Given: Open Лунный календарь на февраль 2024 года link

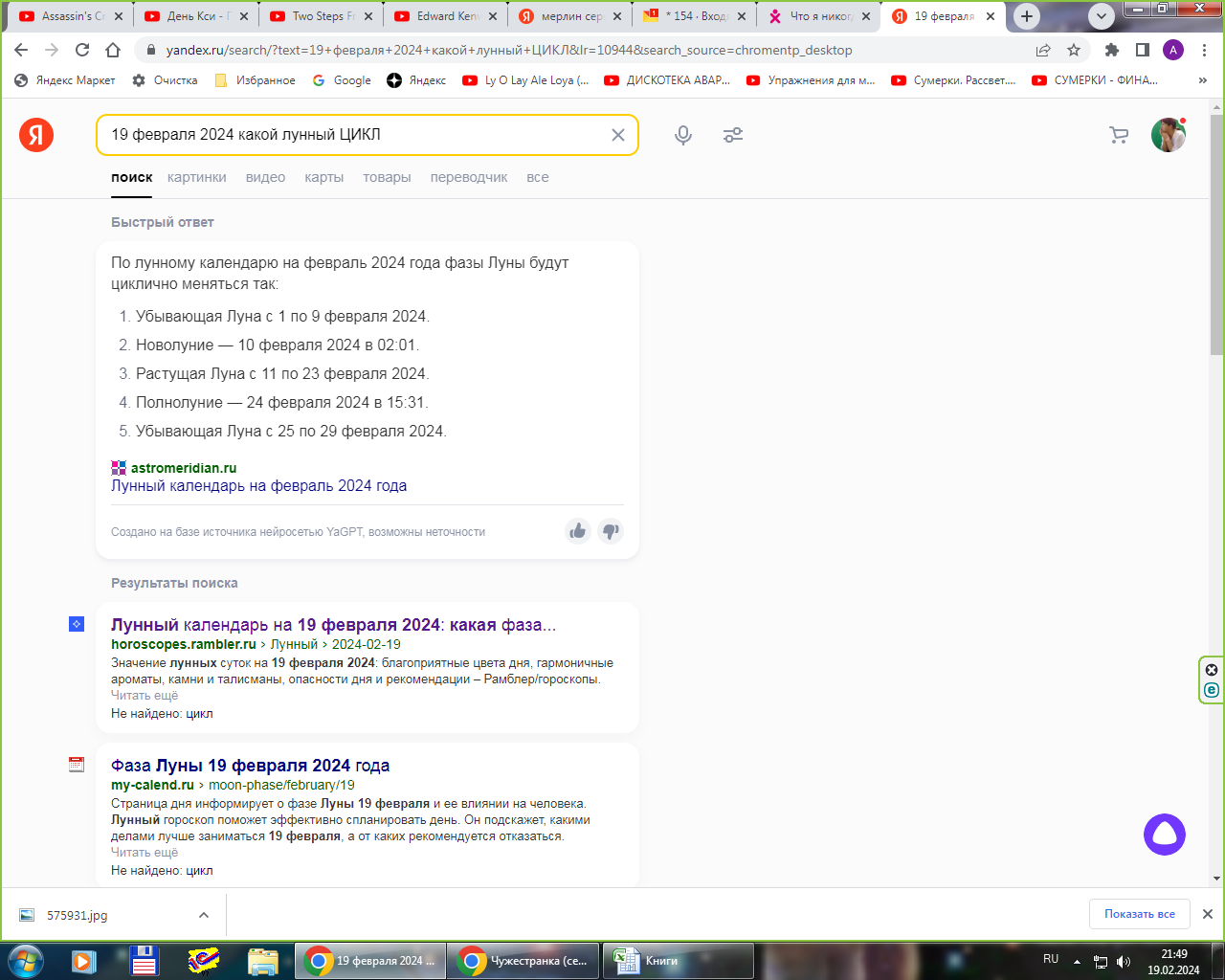Looking at the screenshot, I should point(258,486).
